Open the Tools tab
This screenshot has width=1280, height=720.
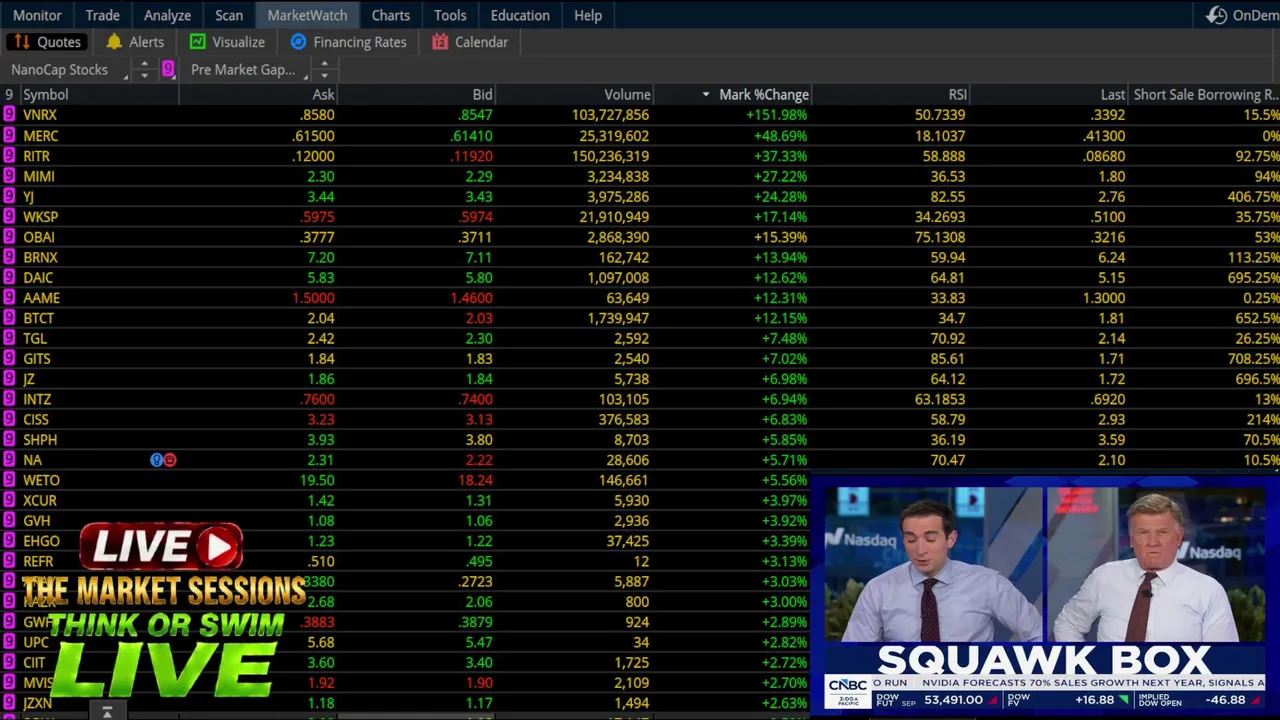click(x=450, y=15)
